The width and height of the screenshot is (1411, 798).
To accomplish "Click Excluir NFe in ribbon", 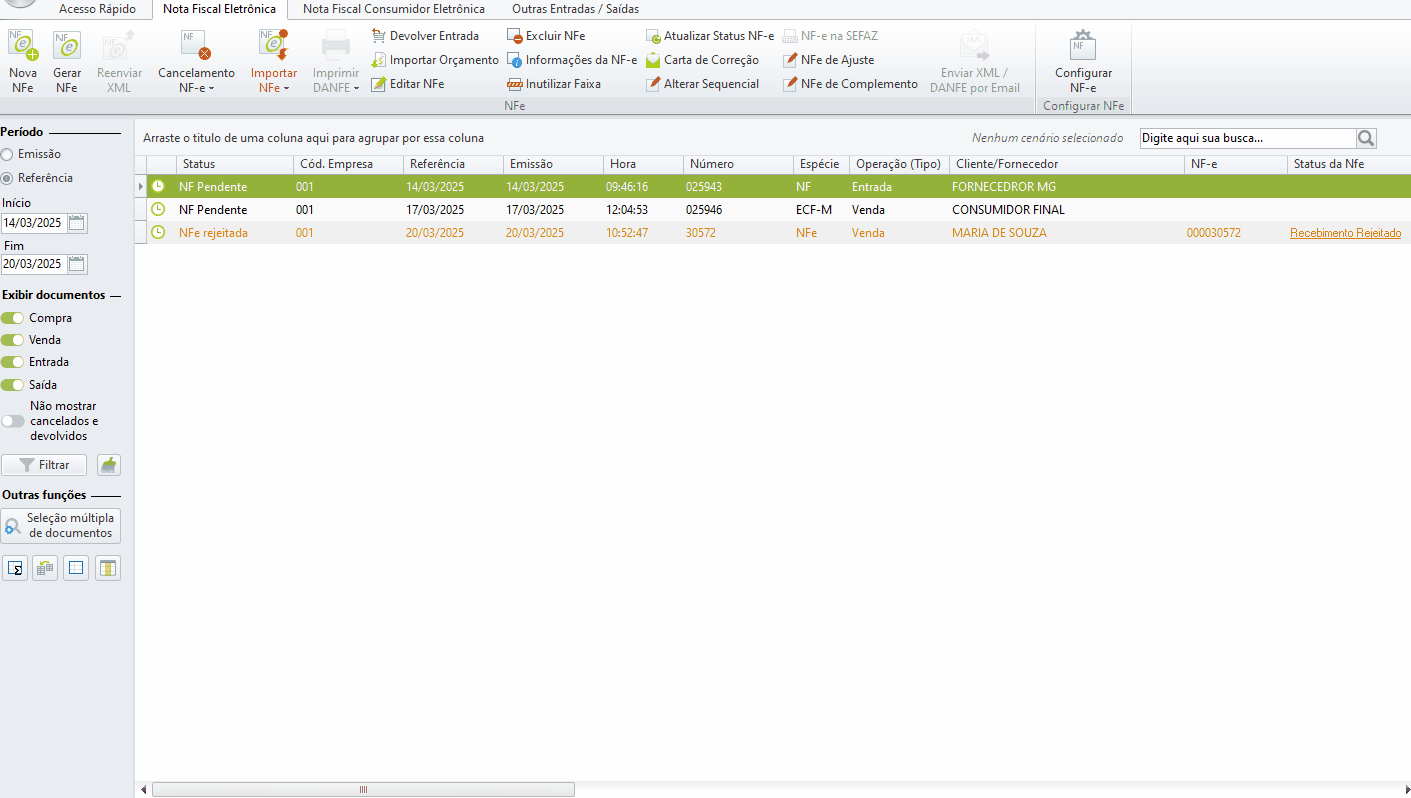I will click(546, 36).
